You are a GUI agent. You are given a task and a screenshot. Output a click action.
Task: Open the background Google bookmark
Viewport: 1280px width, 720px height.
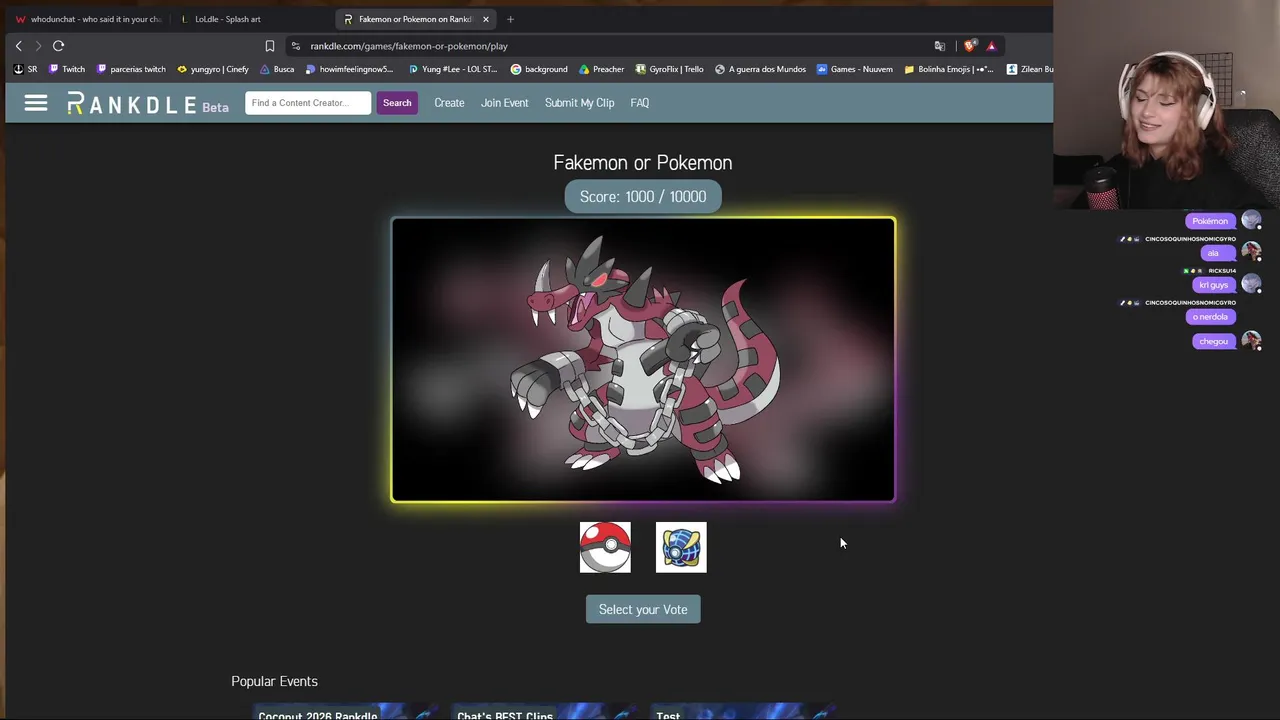[x=539, y=69]
